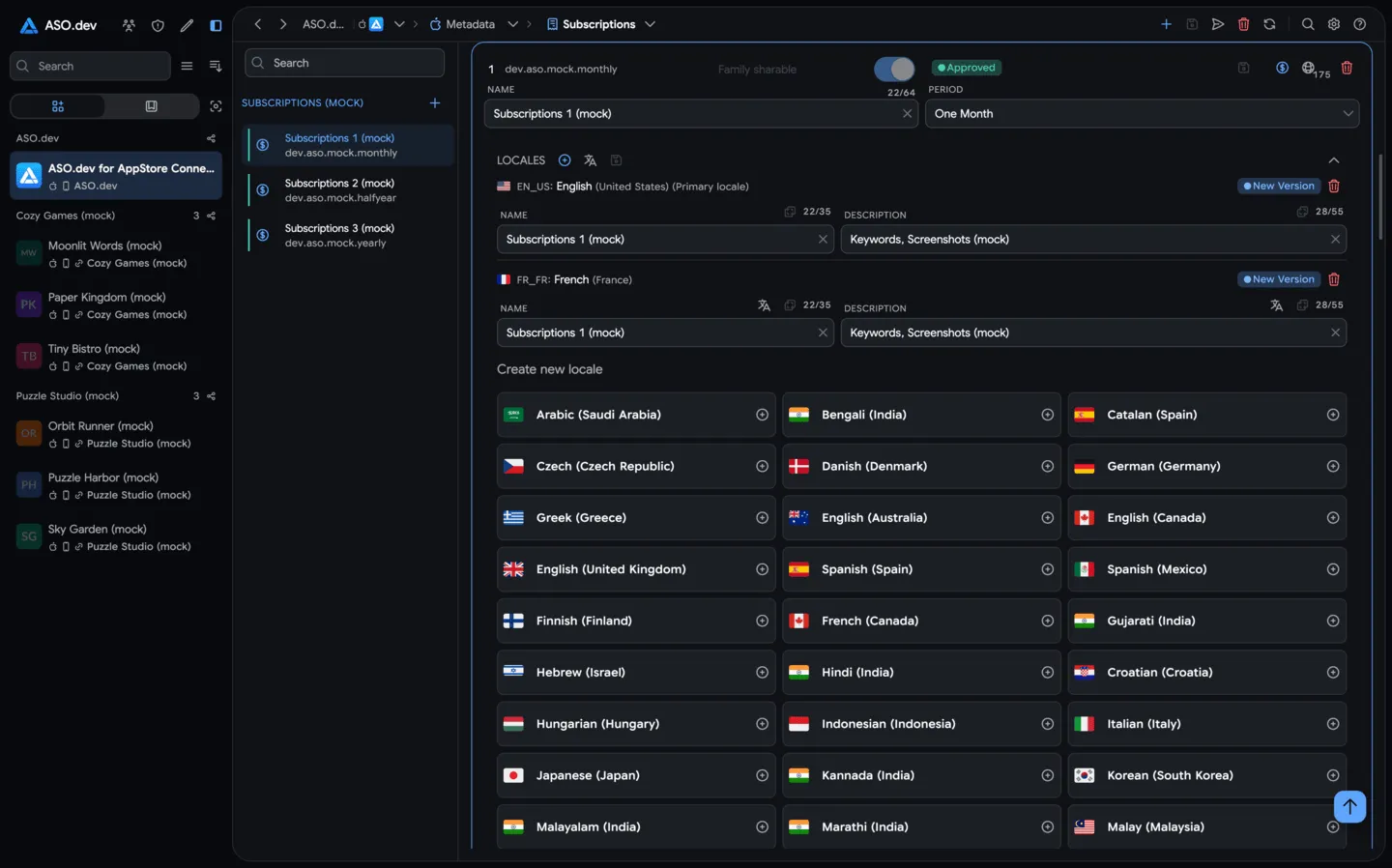This screenshot has width=1392, height=868.
Task: Click the subscriptions Search field
Action: 345,63
